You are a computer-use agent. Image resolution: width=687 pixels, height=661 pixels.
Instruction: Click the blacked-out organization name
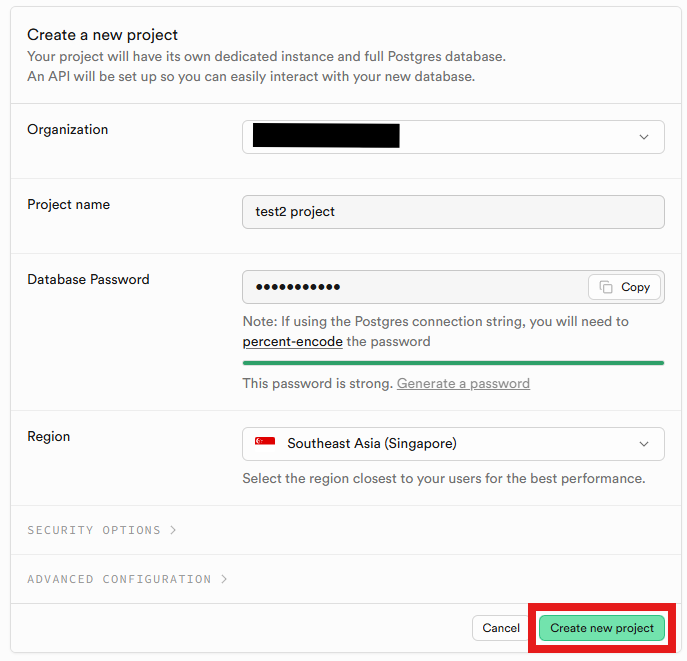point(326,136)
